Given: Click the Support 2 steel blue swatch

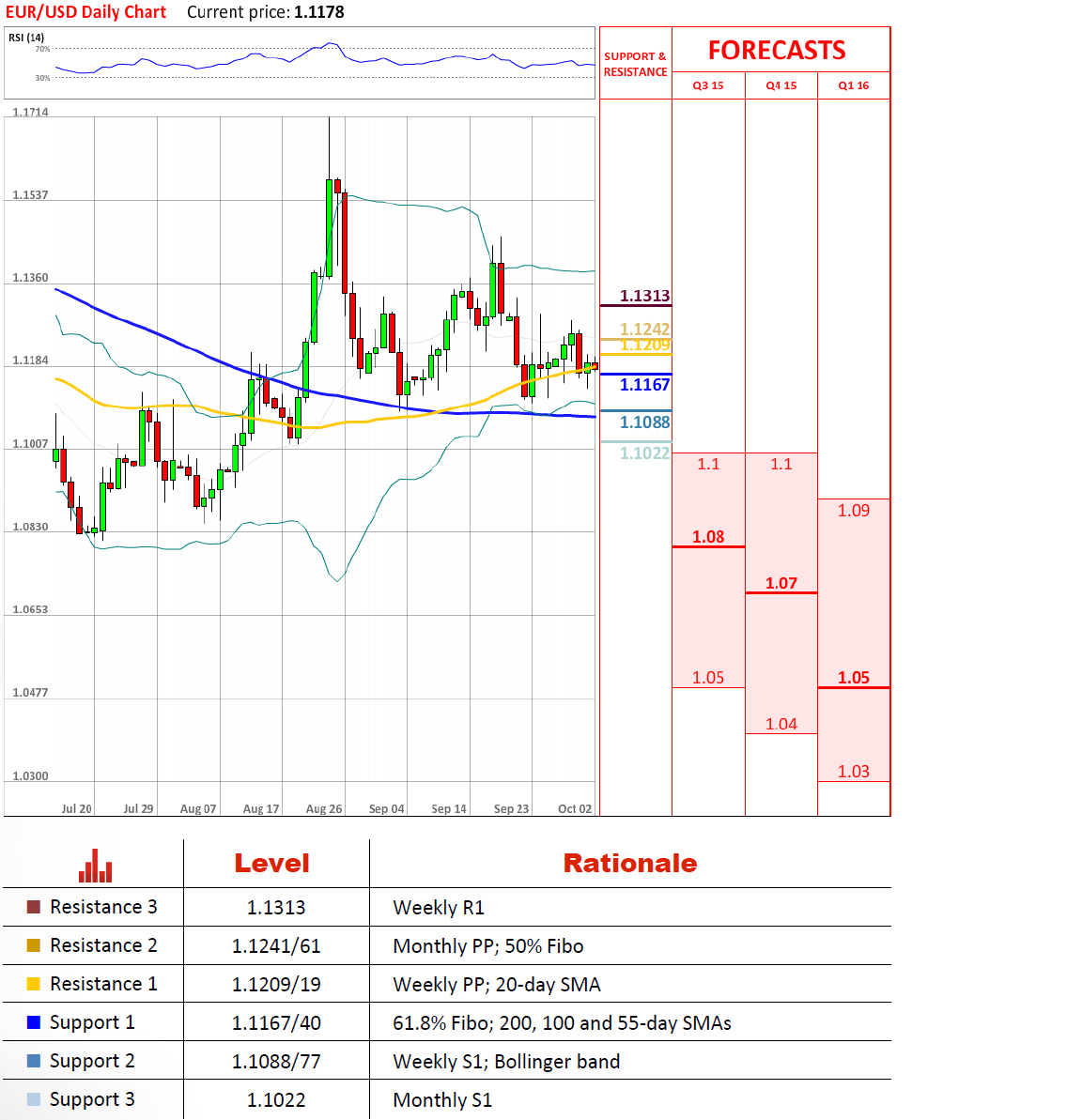Looking at the screenshot, I should point(33,1061).
